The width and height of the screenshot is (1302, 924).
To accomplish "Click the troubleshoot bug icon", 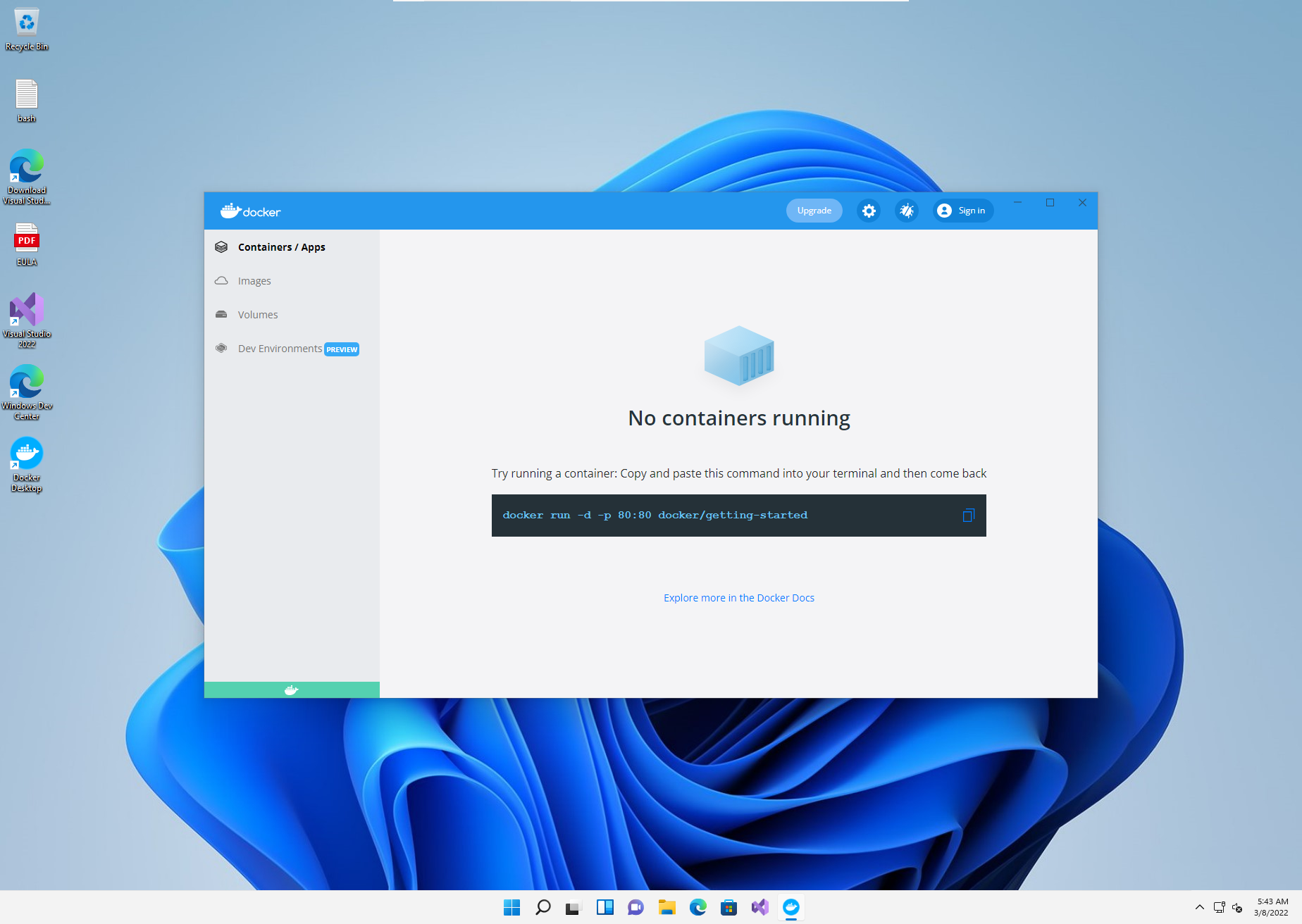I will tap(906, 211).
